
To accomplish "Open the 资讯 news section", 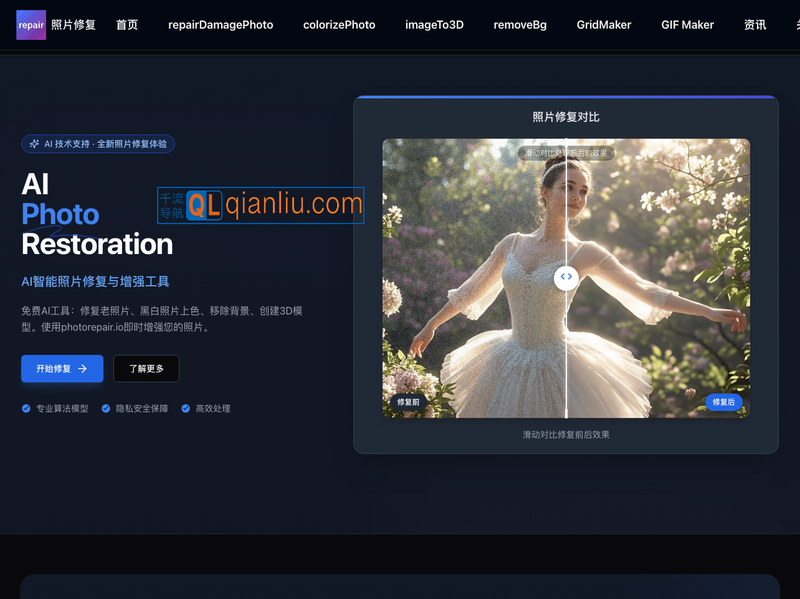I will point(755,25).
